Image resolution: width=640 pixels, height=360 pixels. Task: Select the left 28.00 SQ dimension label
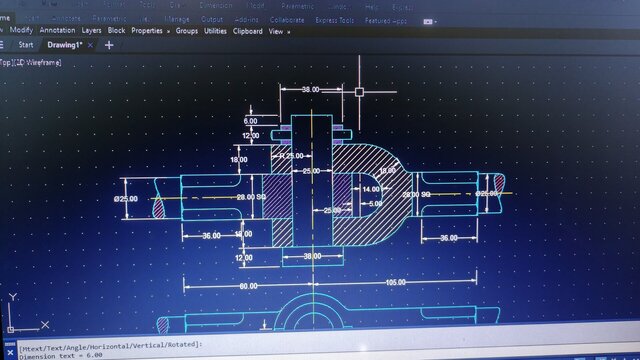251,197
